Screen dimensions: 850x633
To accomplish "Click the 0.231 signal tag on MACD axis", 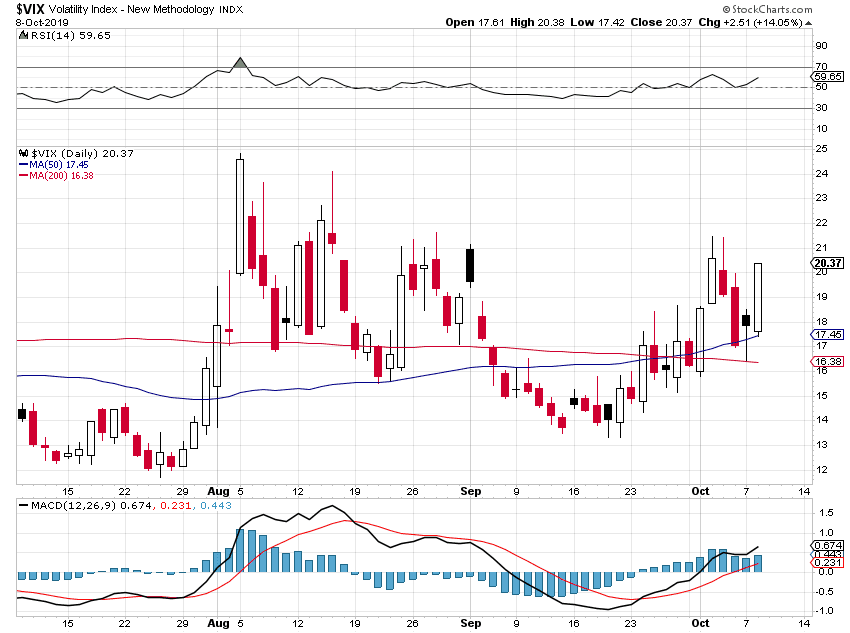I will click(x=828, y=563).
